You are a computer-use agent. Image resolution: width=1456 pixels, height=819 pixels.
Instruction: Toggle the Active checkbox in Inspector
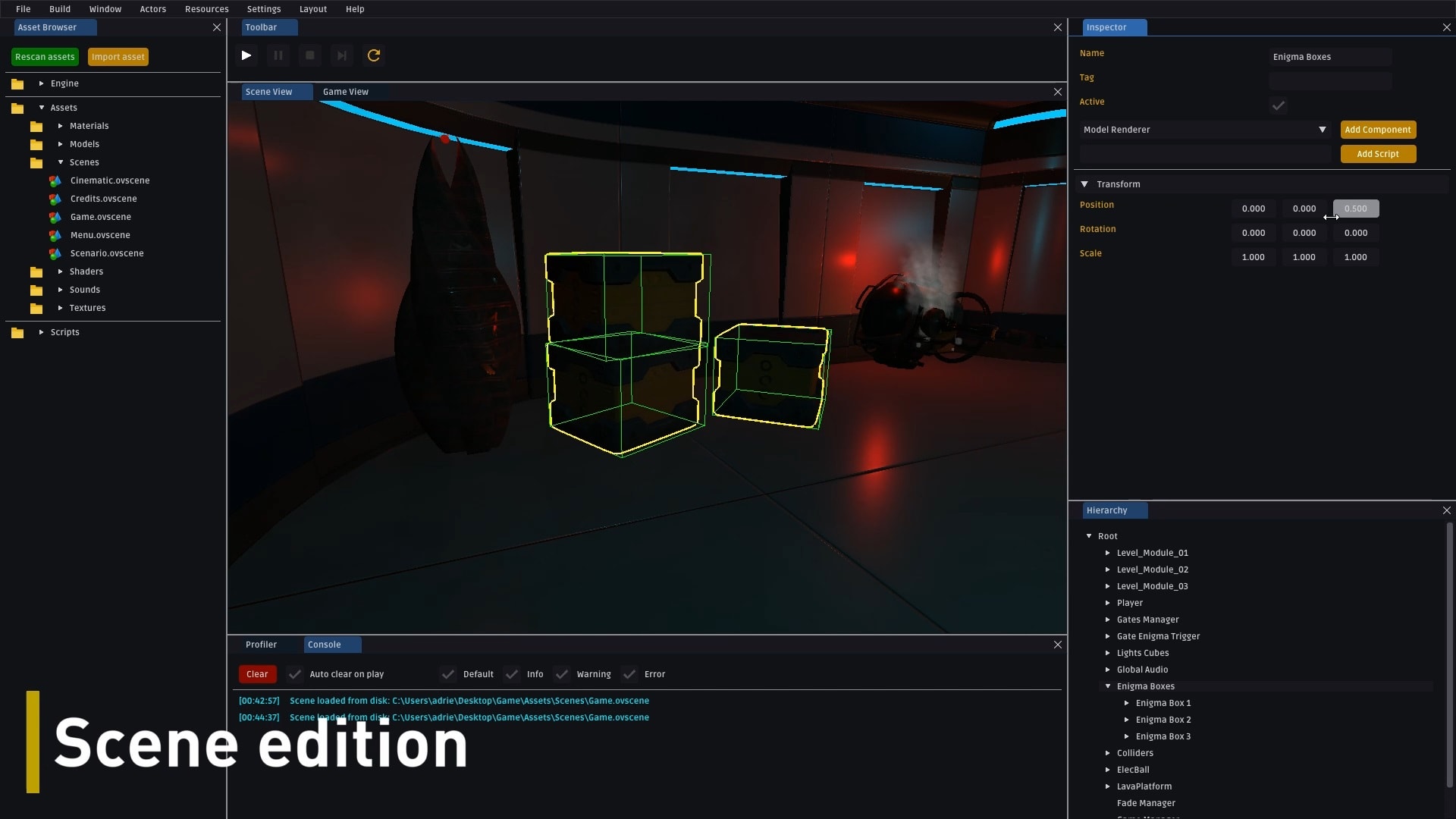pyautogui.click(x=1279, y=105)
